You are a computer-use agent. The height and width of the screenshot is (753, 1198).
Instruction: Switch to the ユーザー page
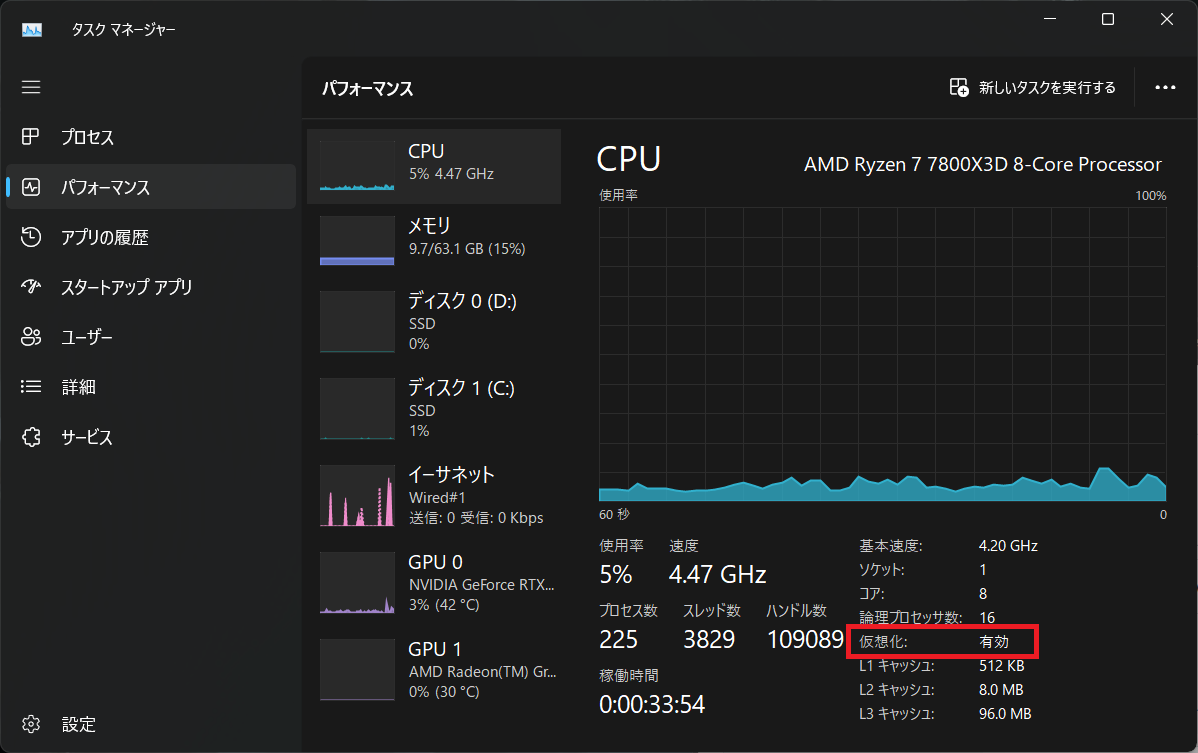tap(151, 337)
